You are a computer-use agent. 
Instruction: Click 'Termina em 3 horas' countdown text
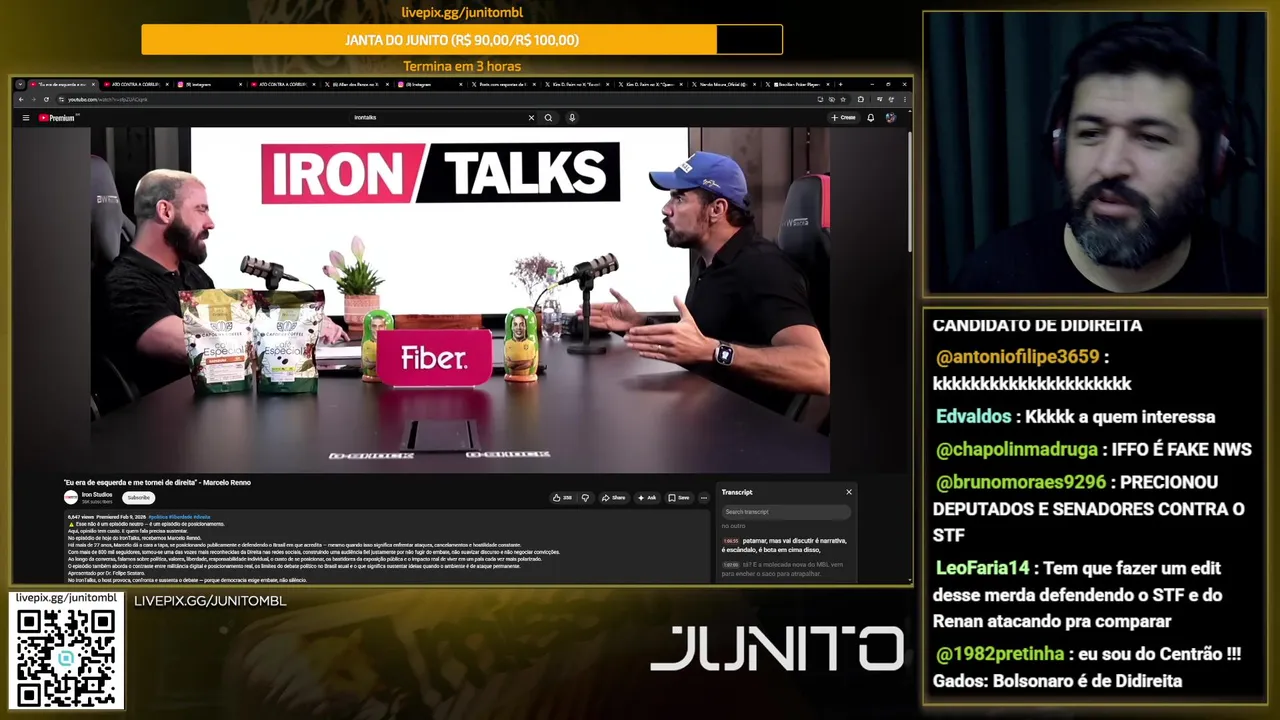462,66
